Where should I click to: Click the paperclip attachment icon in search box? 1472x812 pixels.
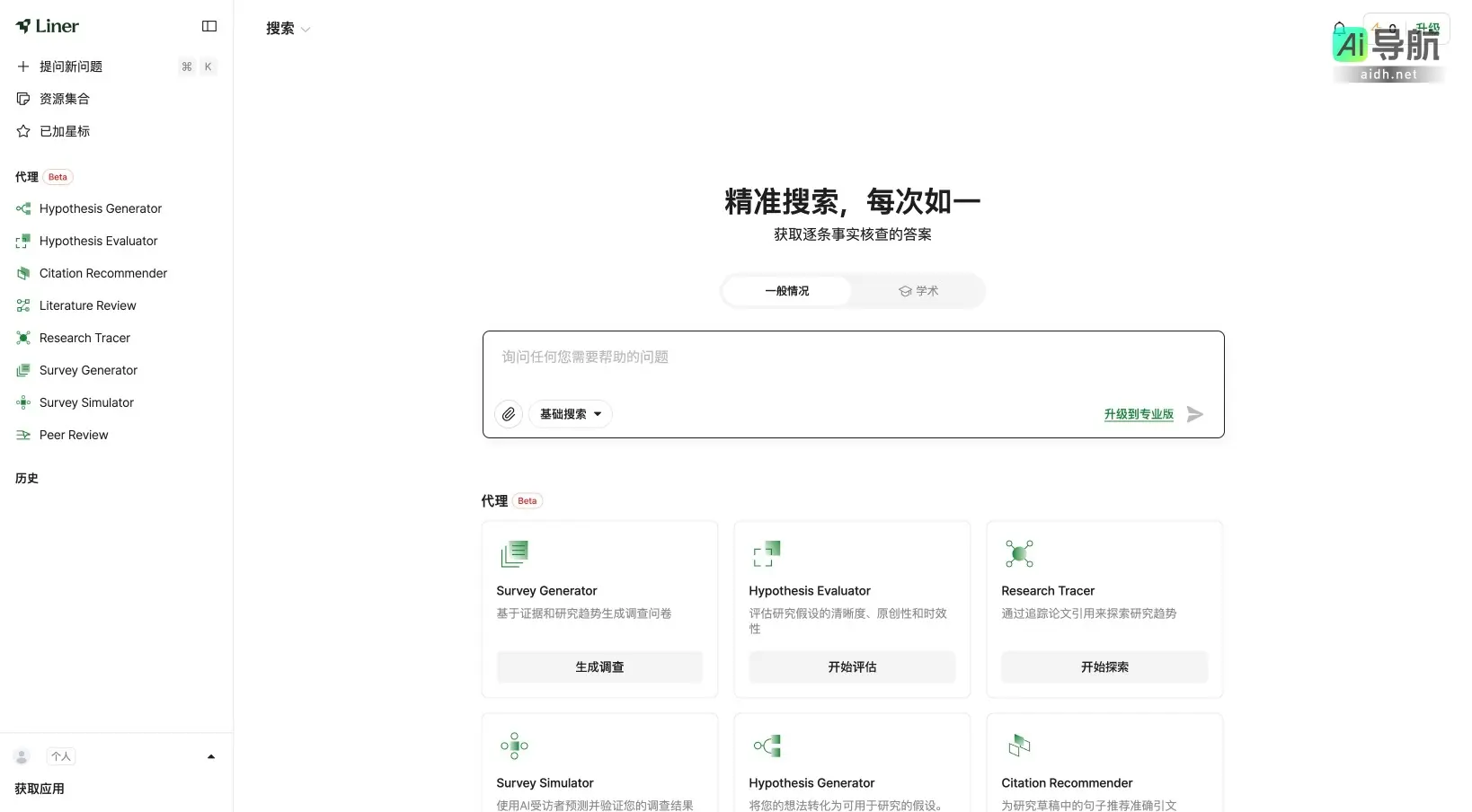click(508, 414)
